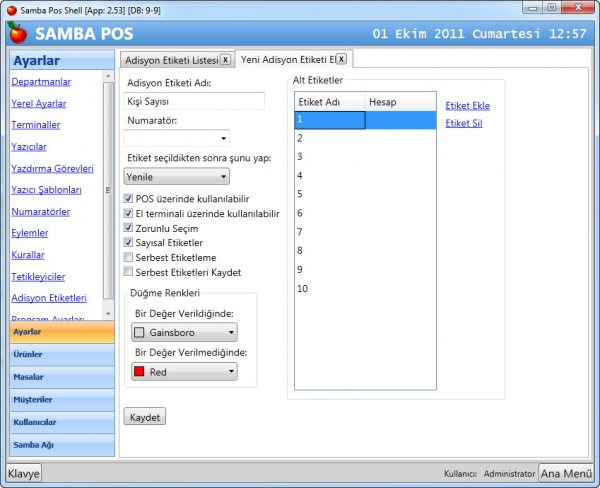Select label row 2 in Alt Etiketler
Screen dimensions: 600x488
click(x=365, y=138)
